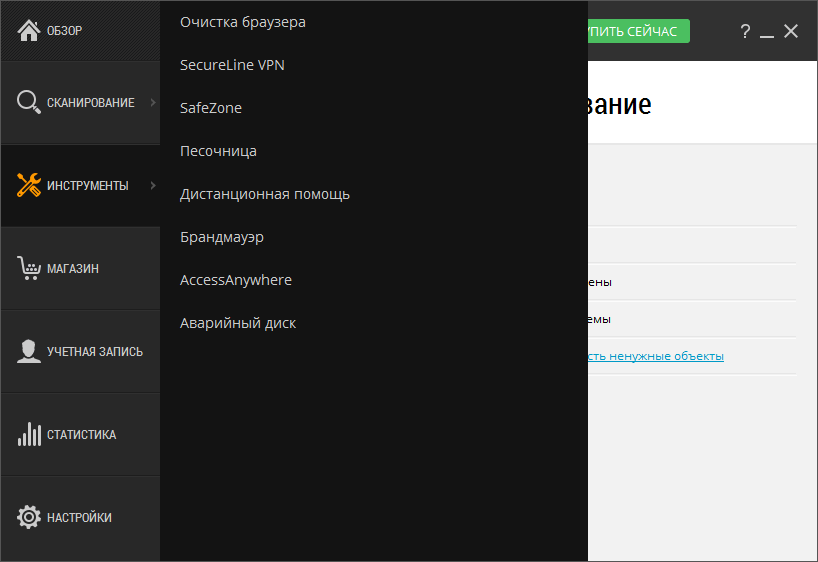The width and height of the screenshot is (818, 562).
Task: Click the gear icon for НАСТРОЙКИ
Action: point(29,517)
